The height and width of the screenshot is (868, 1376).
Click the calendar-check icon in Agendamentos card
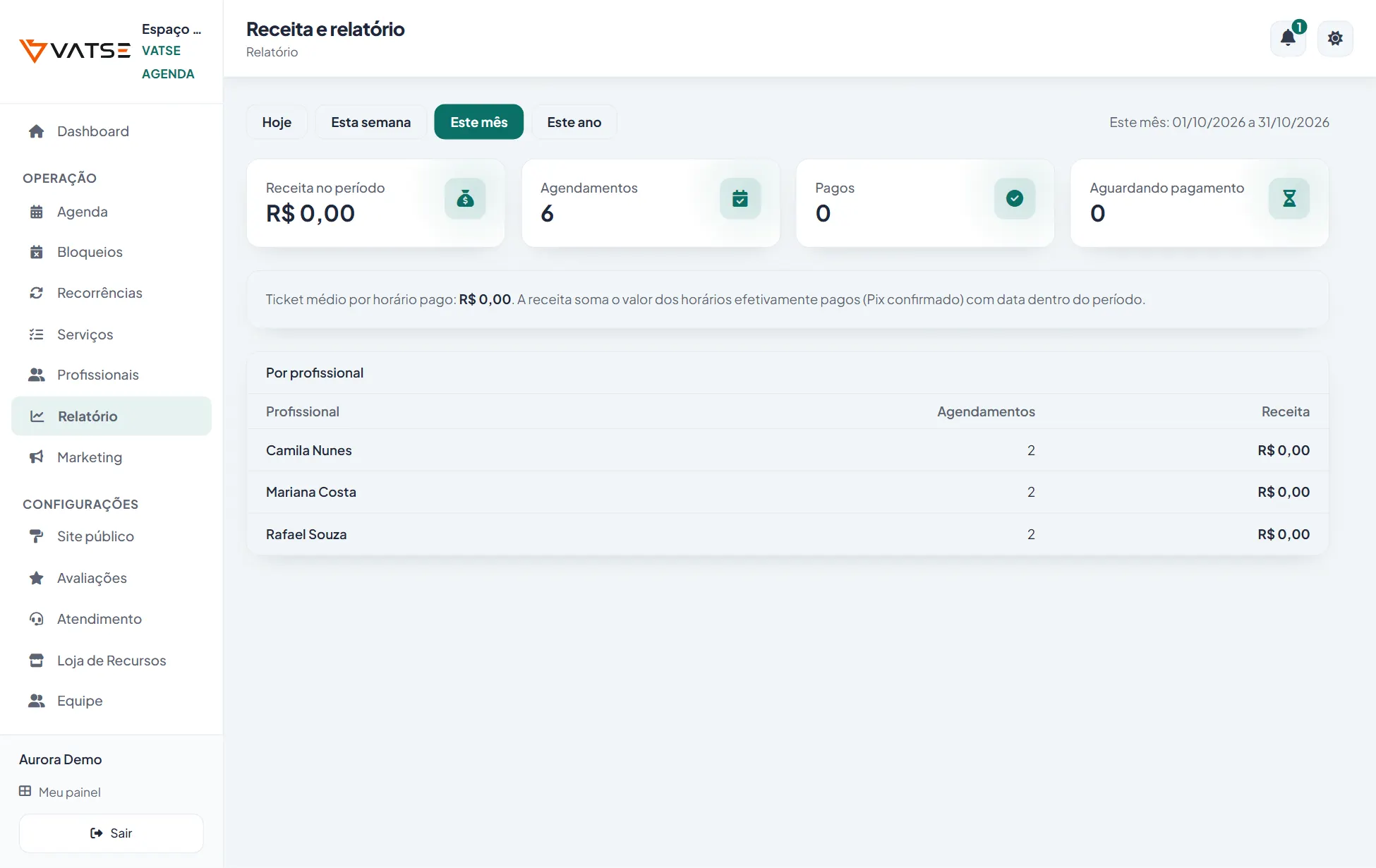740,198
